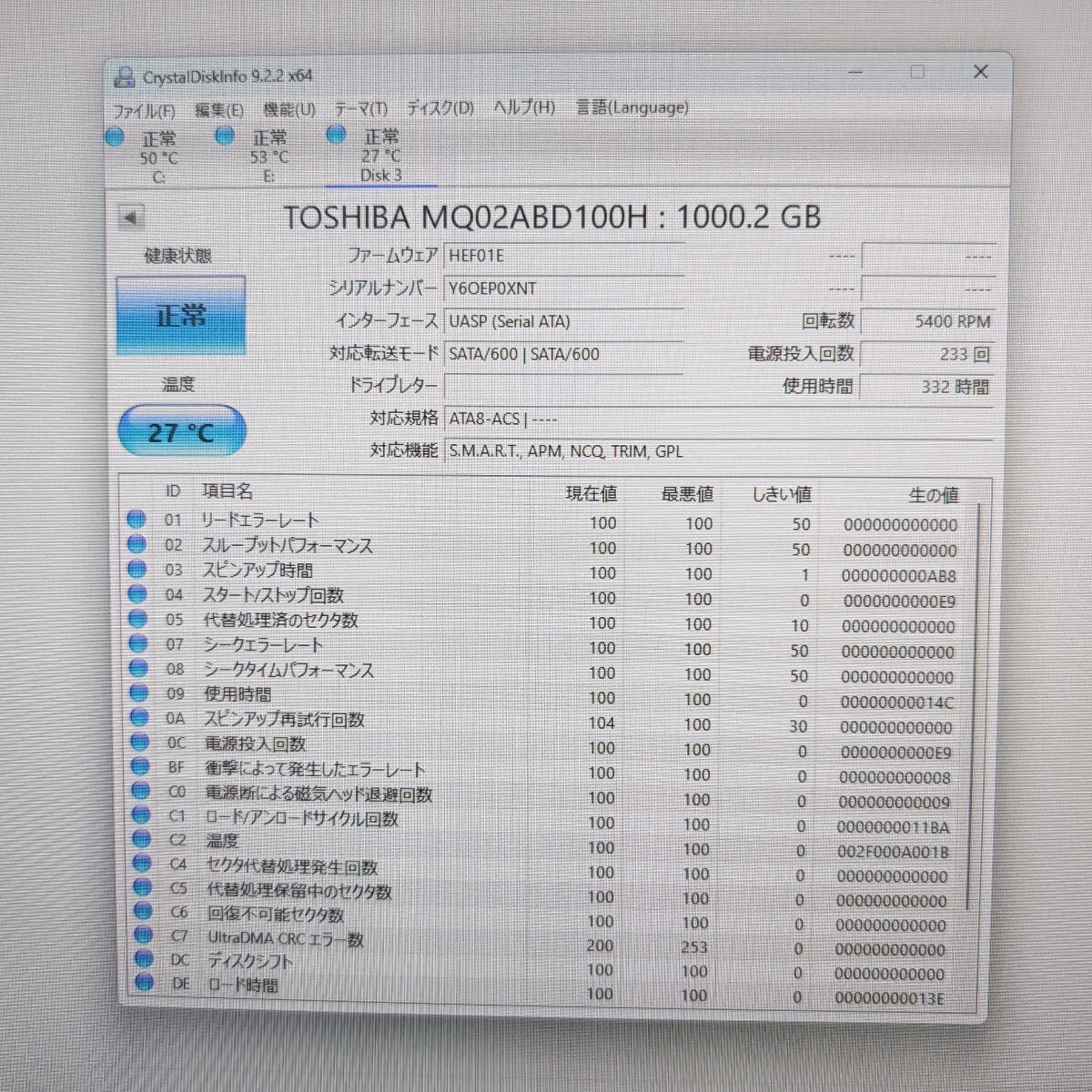
Task: Click status dot of ID 09 使用時間 row
Action: click(x=138, y=693)
